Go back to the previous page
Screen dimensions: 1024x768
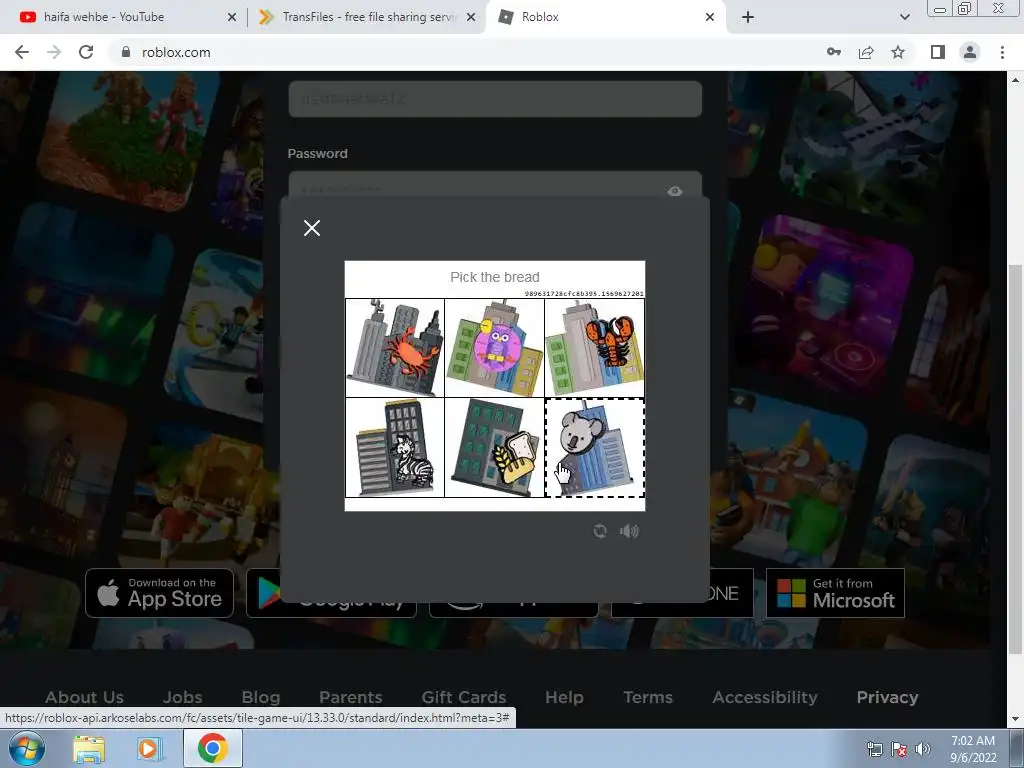point(22,52)
